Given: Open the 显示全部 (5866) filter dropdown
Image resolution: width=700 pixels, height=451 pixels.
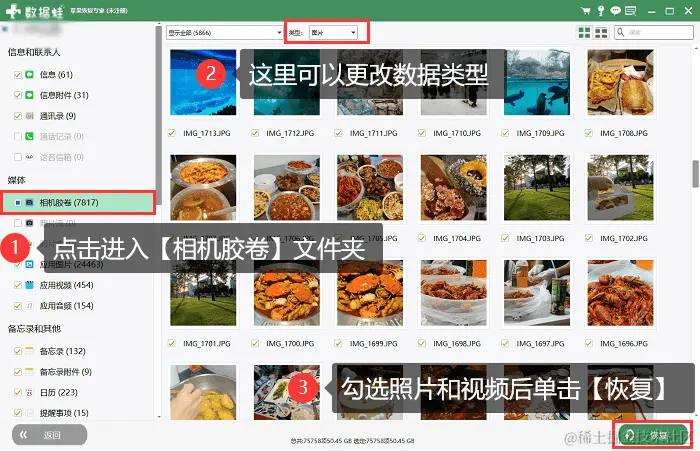Looking at the screenshot, I should point(225,33).
